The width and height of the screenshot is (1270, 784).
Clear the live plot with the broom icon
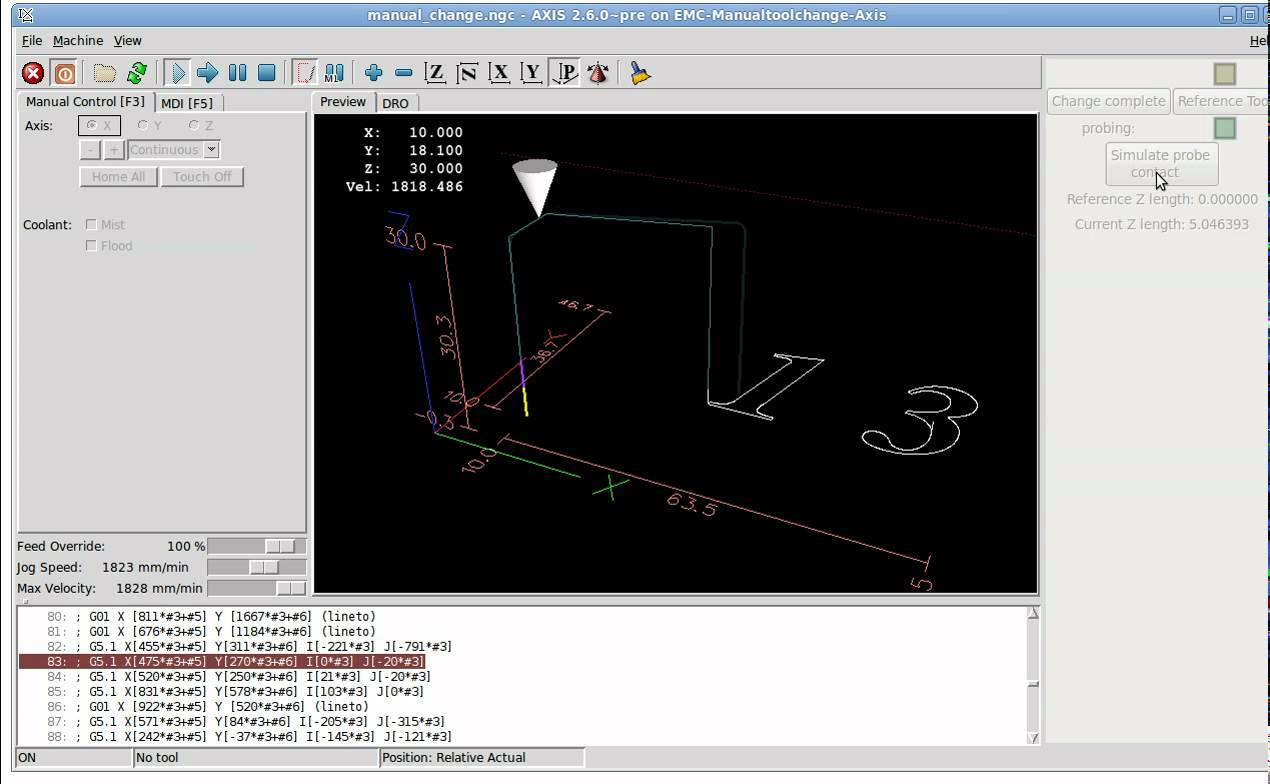pyautogui.click(x=640, y=73)
